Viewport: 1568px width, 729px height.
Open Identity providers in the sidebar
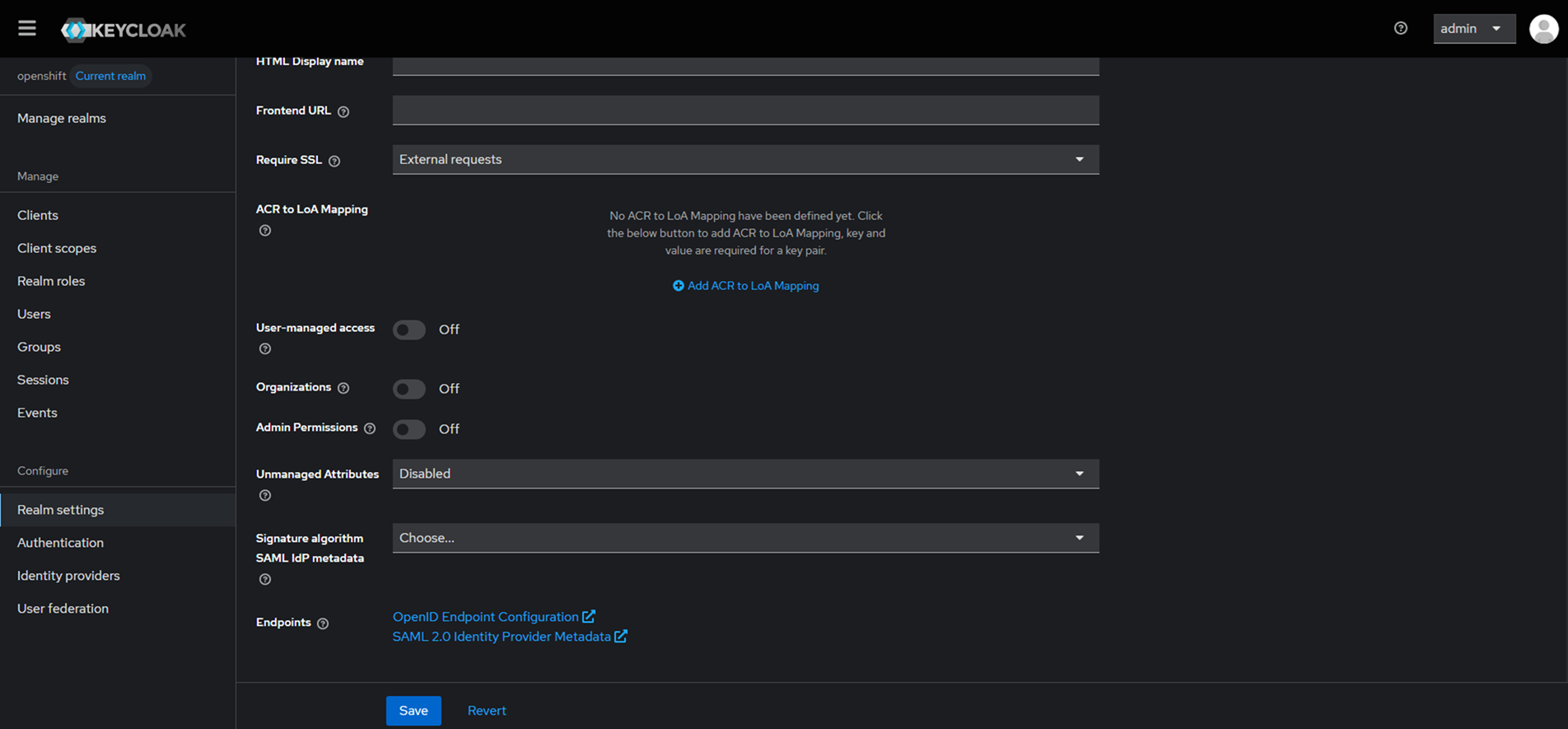click(x=68, y=576)
